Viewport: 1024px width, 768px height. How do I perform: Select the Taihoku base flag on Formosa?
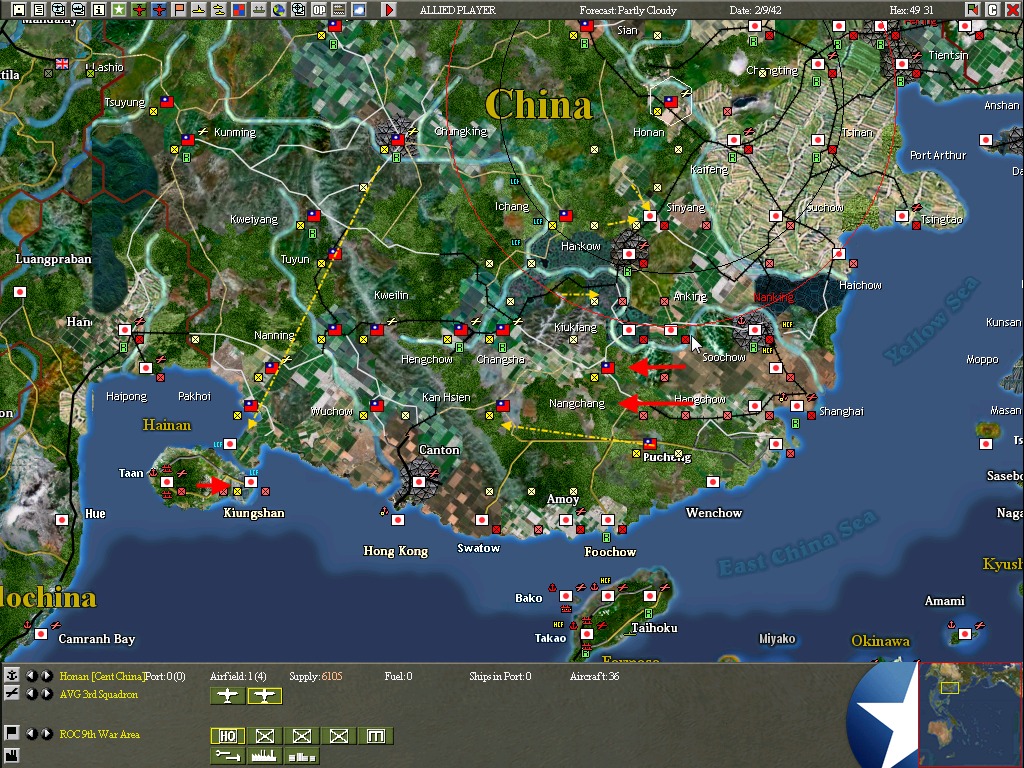pyautogui.click(x=649, y=596)
